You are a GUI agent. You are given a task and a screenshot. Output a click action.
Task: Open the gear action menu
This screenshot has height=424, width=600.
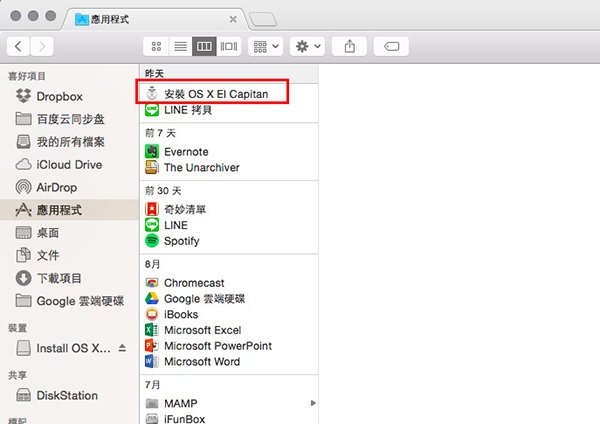308,46
